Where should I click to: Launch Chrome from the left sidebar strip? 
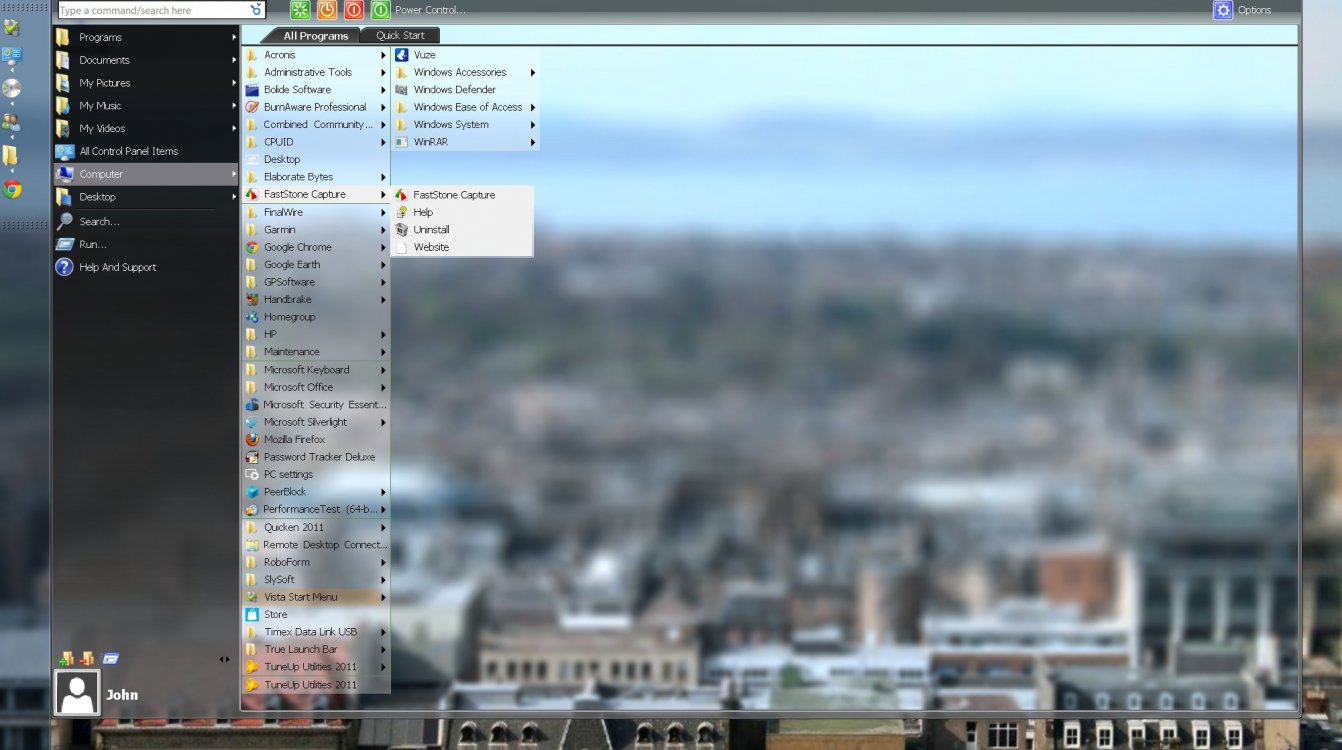coord(12,189)
